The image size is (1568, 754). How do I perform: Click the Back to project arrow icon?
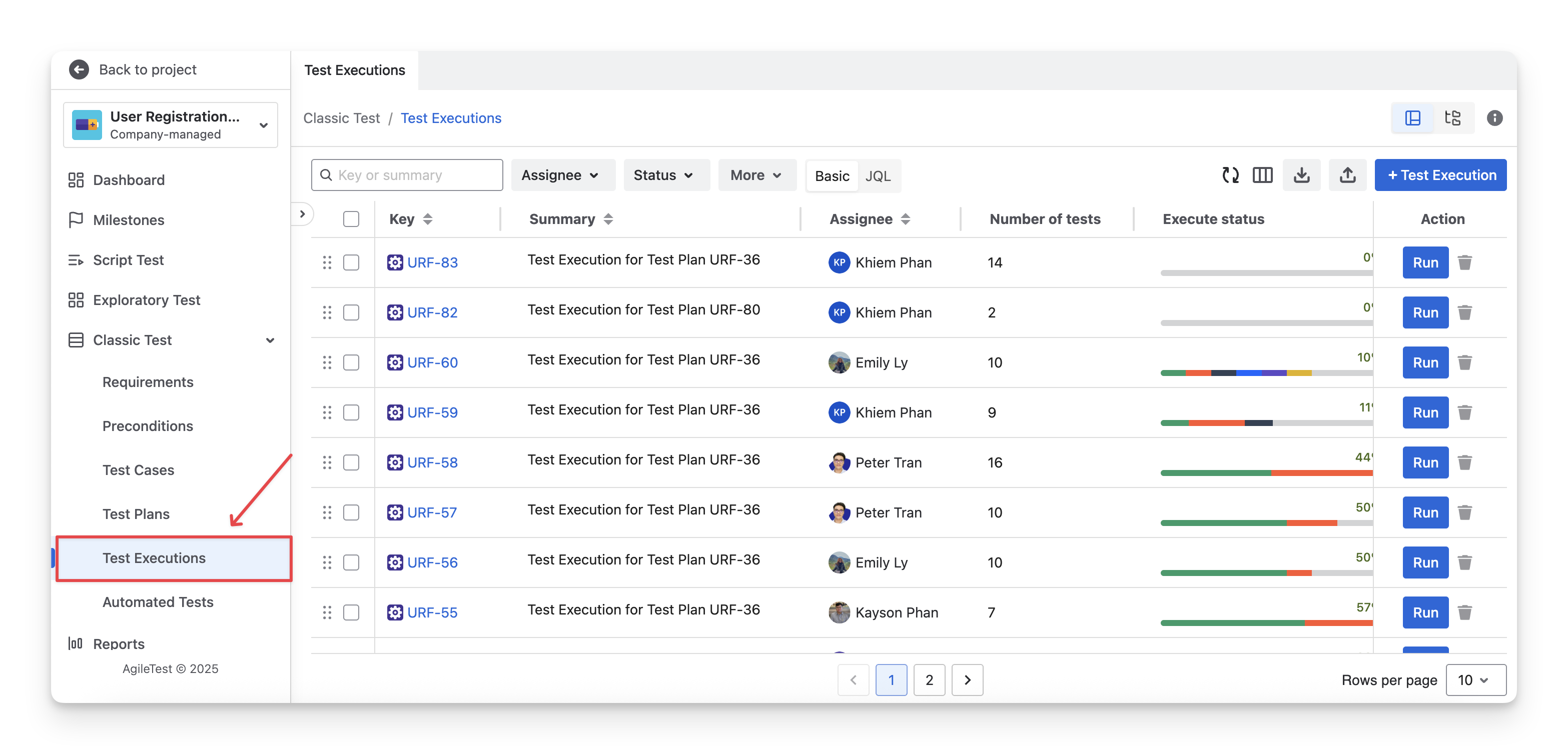(x=79, y=70)
